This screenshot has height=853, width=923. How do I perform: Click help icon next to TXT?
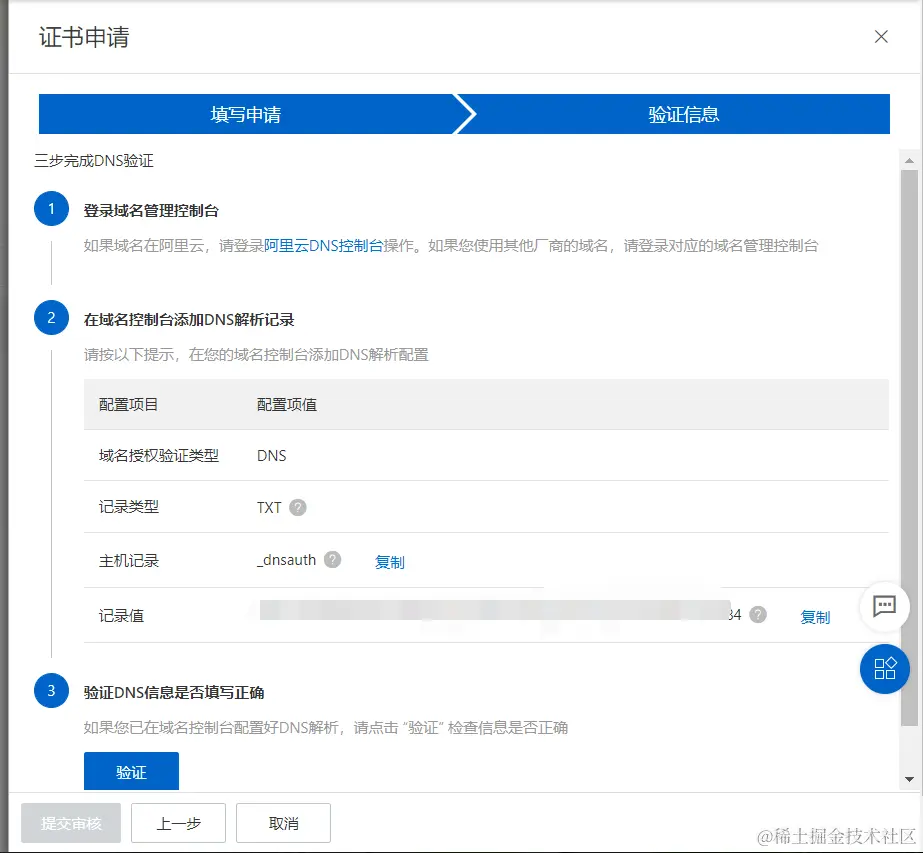298,507
